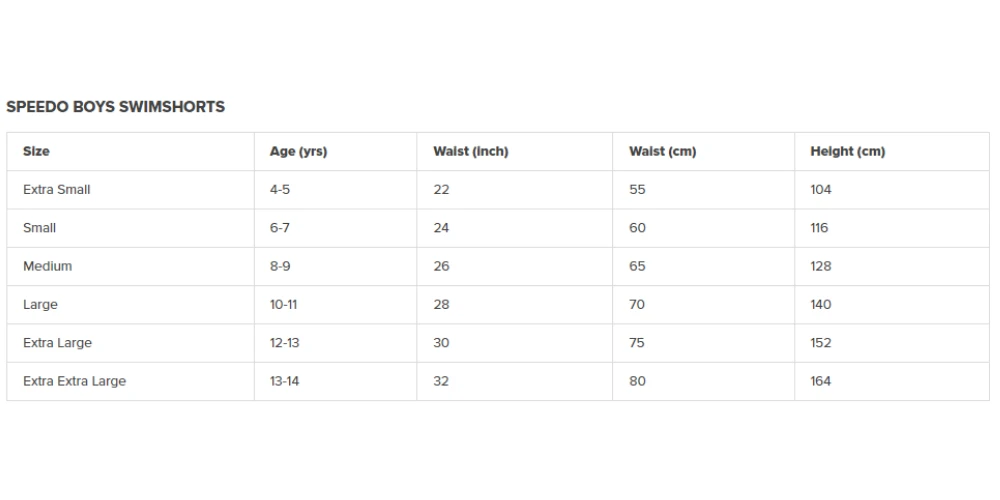Click the Medium size row label

pos(48,267)
